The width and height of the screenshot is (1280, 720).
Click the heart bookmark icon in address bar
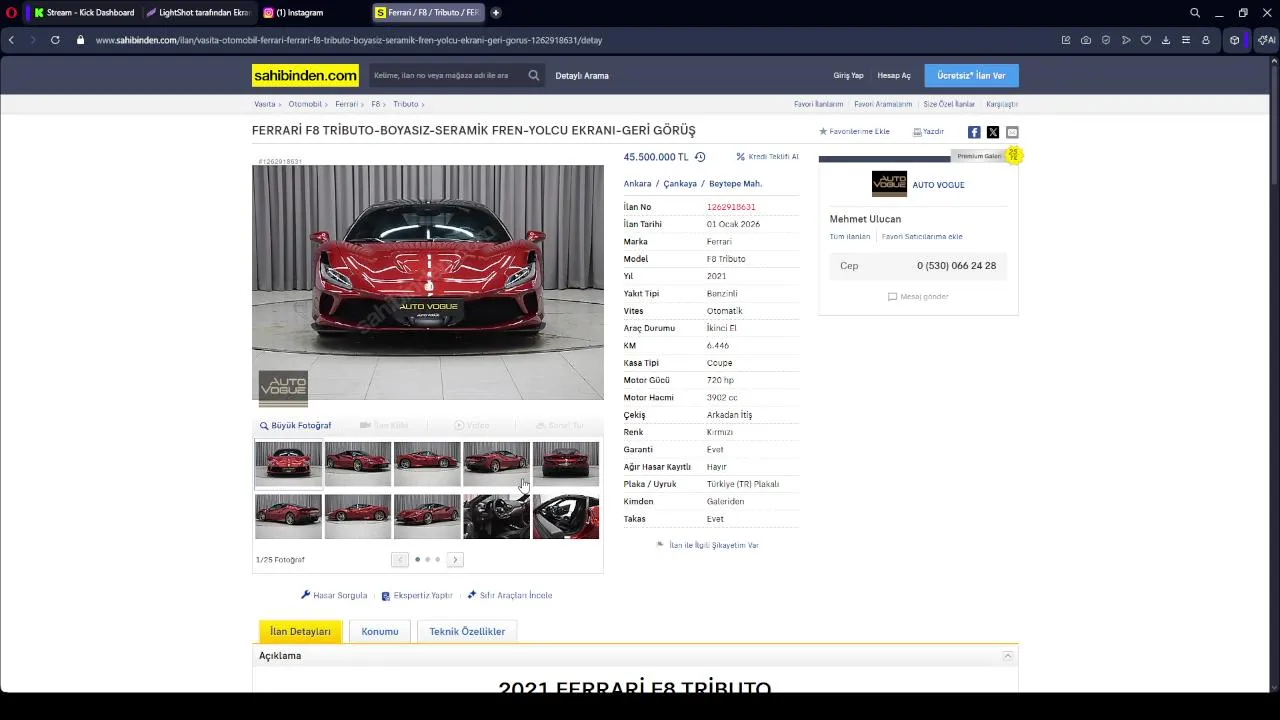1146,40
